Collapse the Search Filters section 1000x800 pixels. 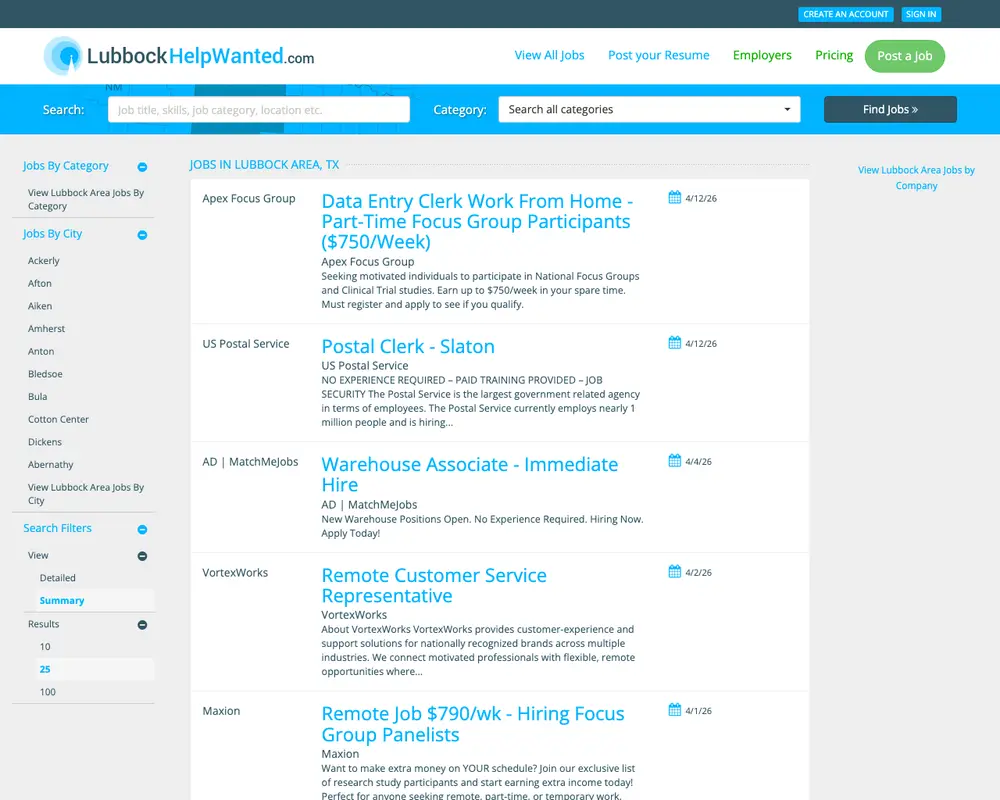142,530
